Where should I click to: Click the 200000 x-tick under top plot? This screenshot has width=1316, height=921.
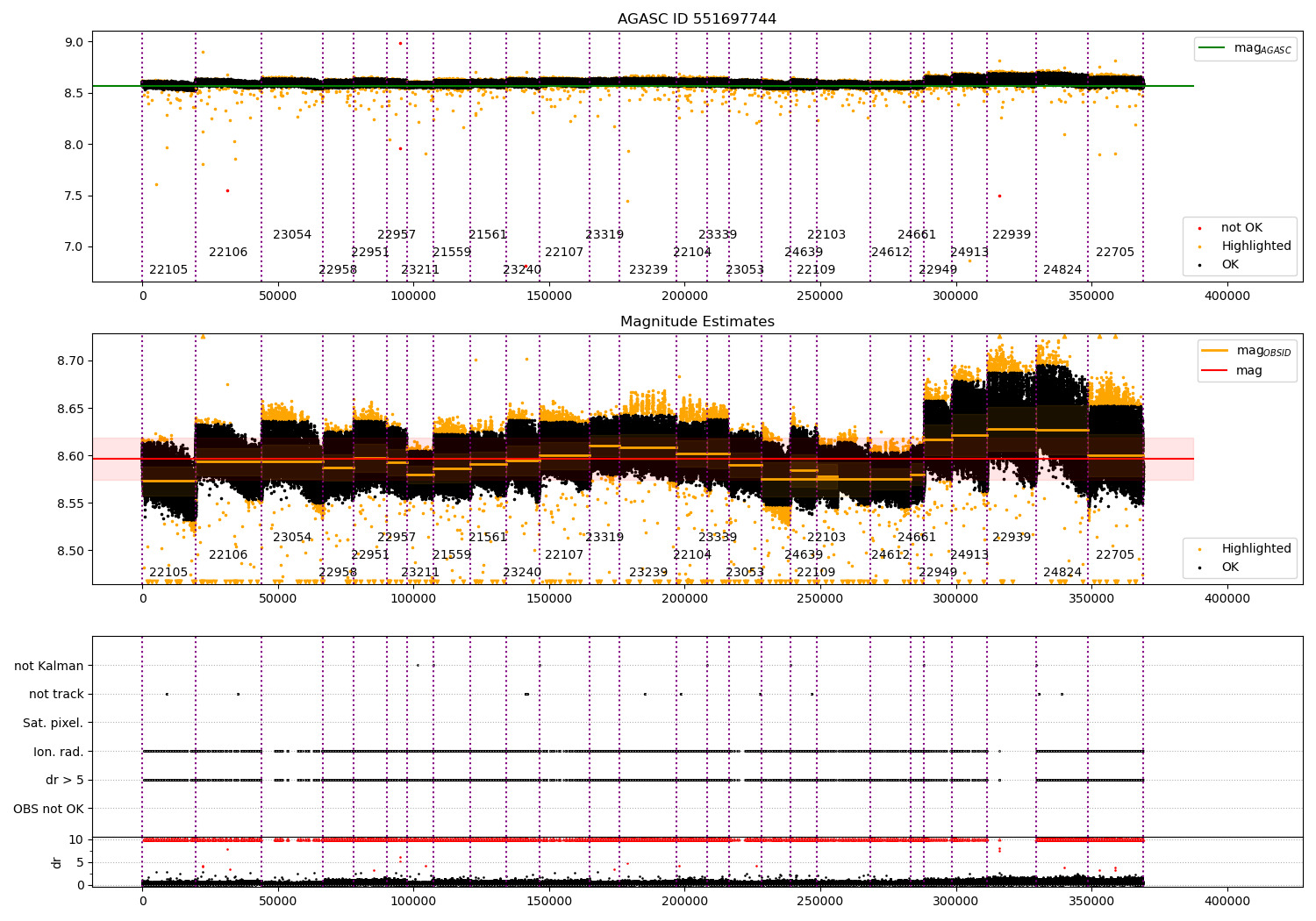tap(684, 296)
